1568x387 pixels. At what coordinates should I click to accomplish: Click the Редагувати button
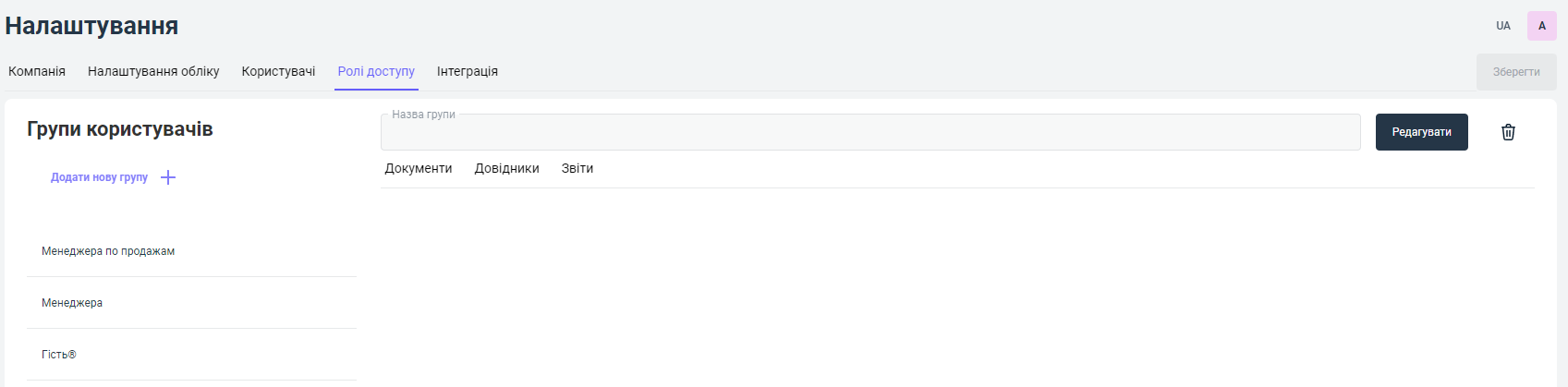tap(1421, 132)
